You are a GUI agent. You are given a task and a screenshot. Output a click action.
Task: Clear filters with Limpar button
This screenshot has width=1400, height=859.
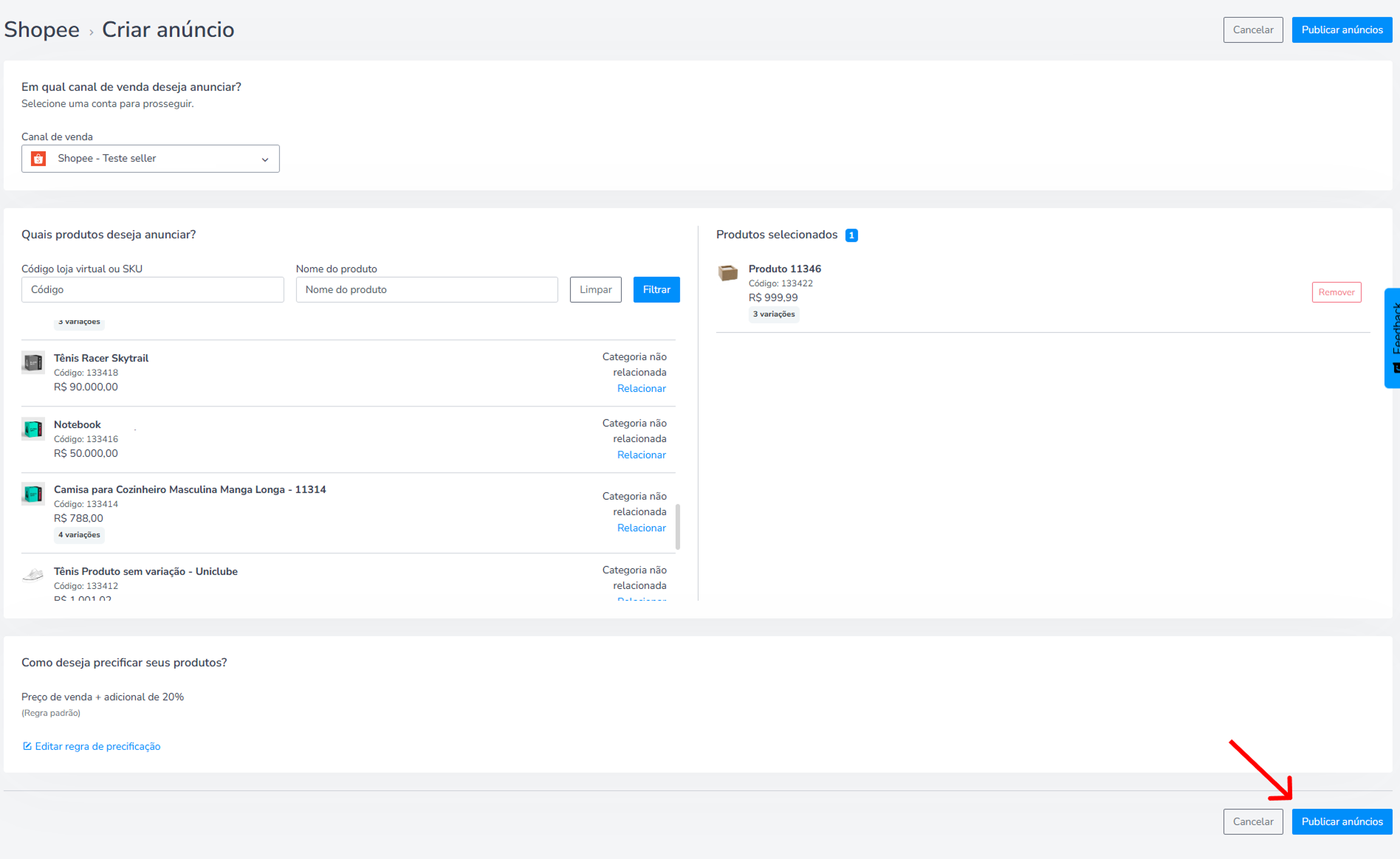tap(596, 289)
